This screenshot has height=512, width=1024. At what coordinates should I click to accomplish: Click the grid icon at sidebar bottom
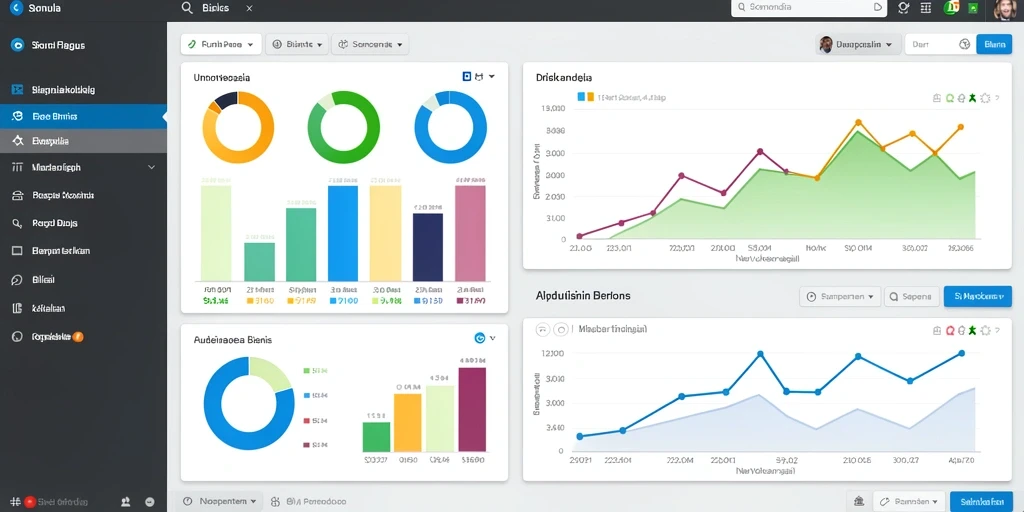point(15,502)
